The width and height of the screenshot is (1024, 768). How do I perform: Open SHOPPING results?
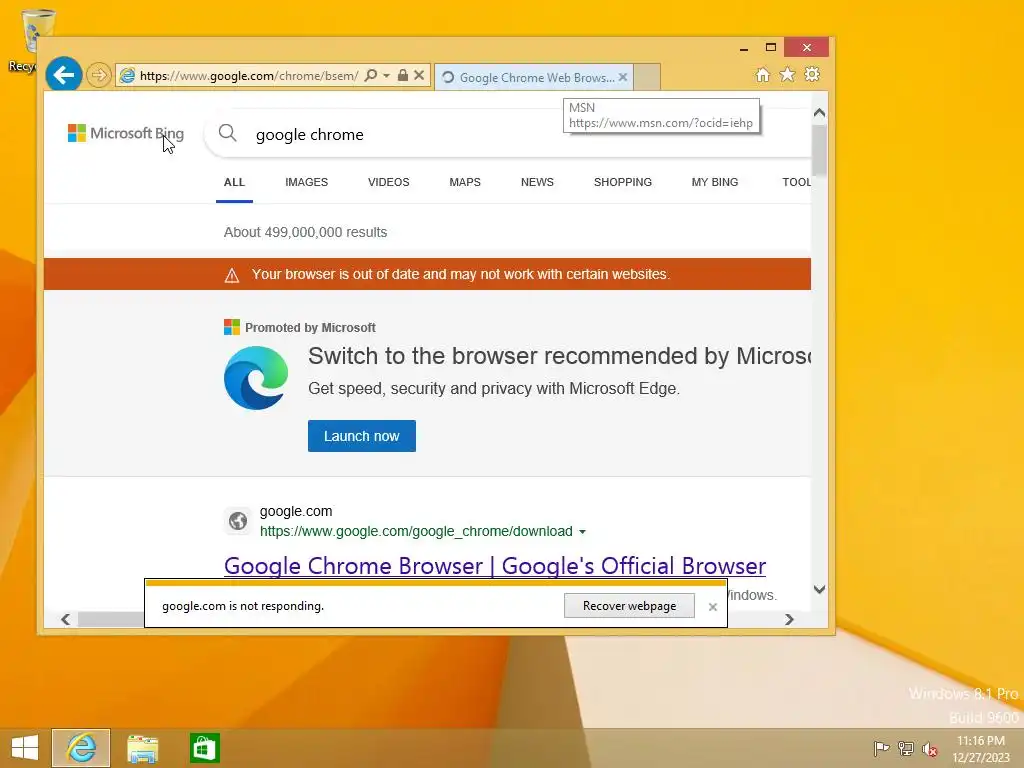[623, 182]
